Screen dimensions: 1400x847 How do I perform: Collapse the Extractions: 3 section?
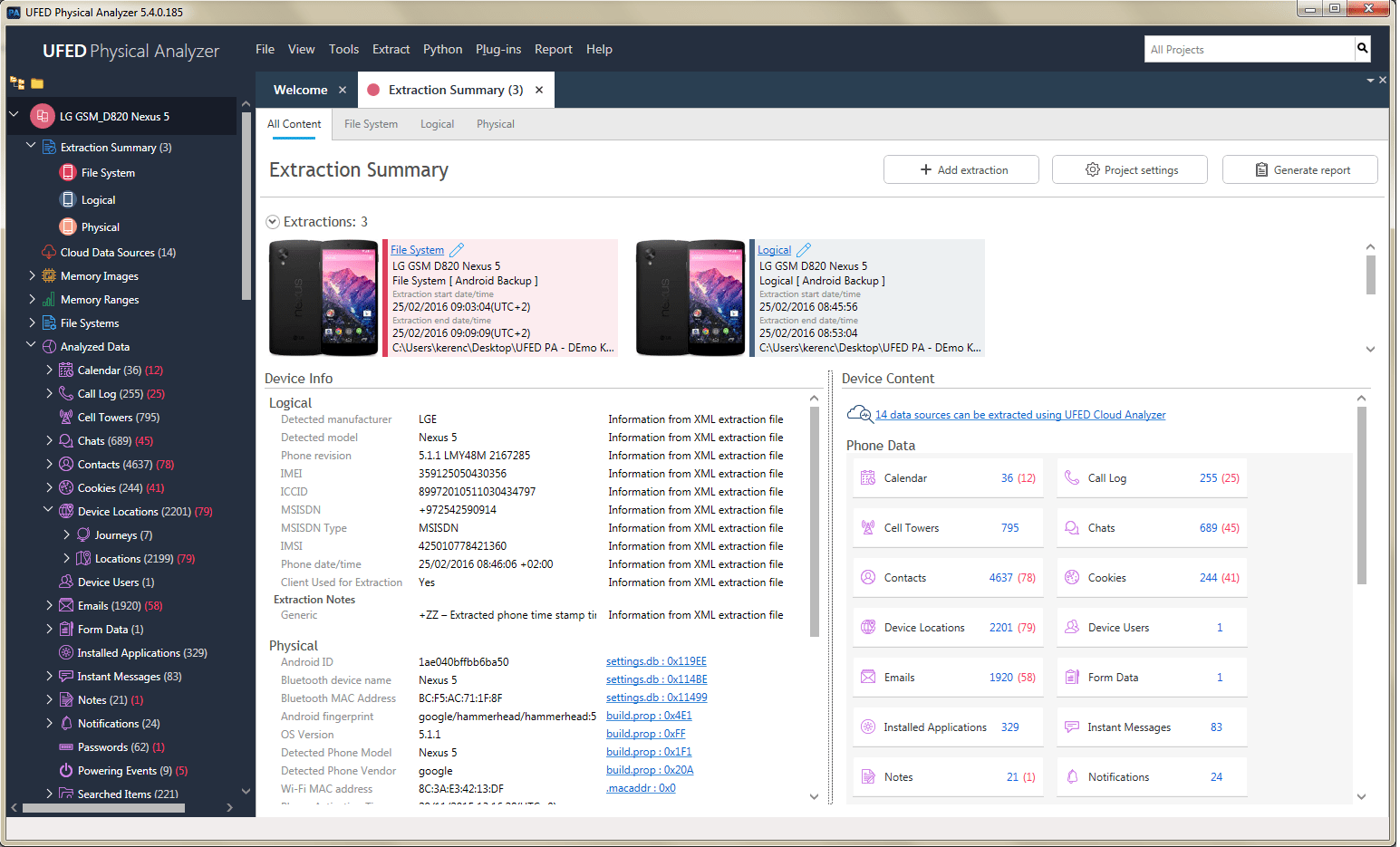click(273, 222)
